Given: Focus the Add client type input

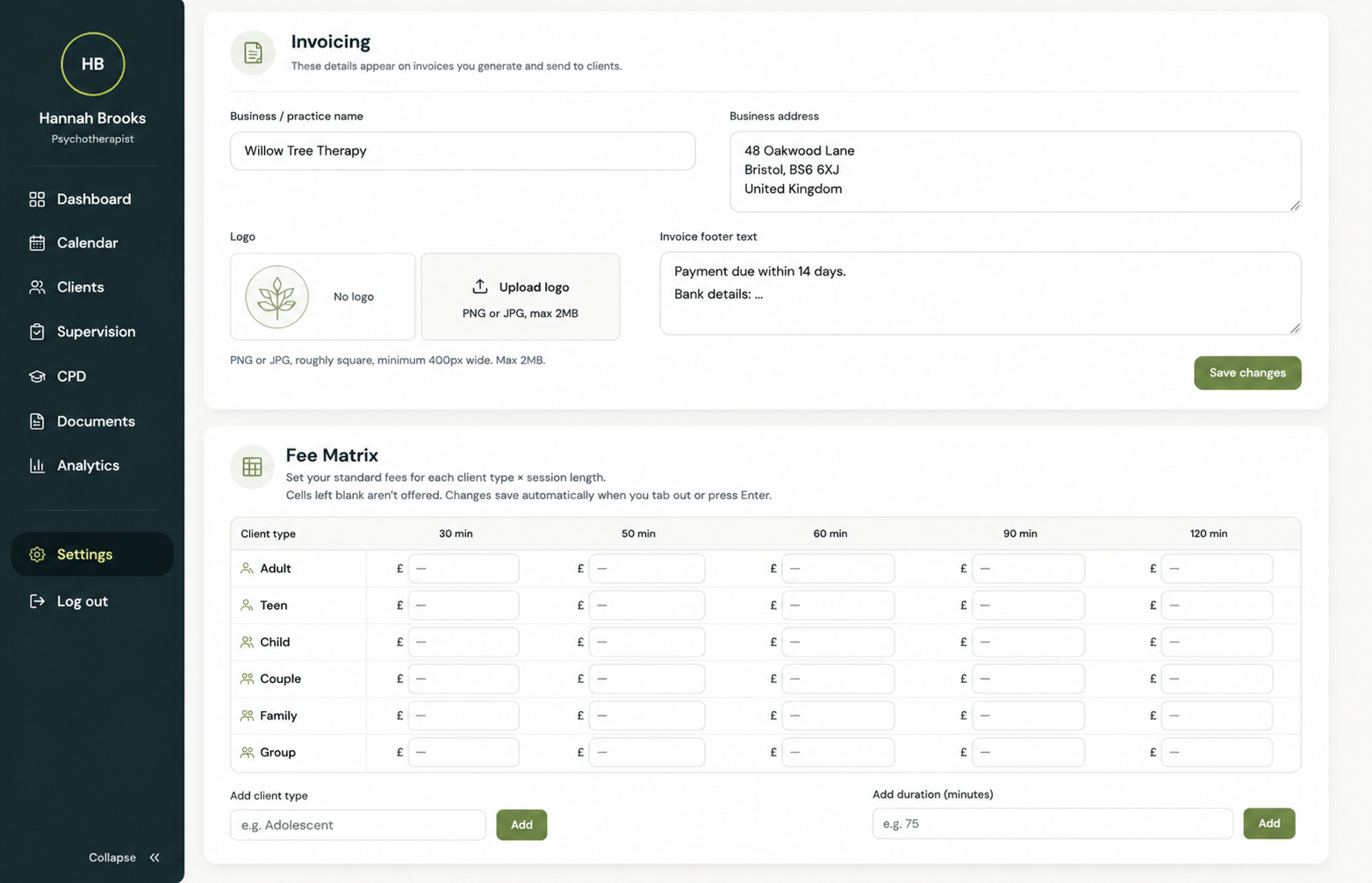Looking at the screenshot, I should (357, 825).
